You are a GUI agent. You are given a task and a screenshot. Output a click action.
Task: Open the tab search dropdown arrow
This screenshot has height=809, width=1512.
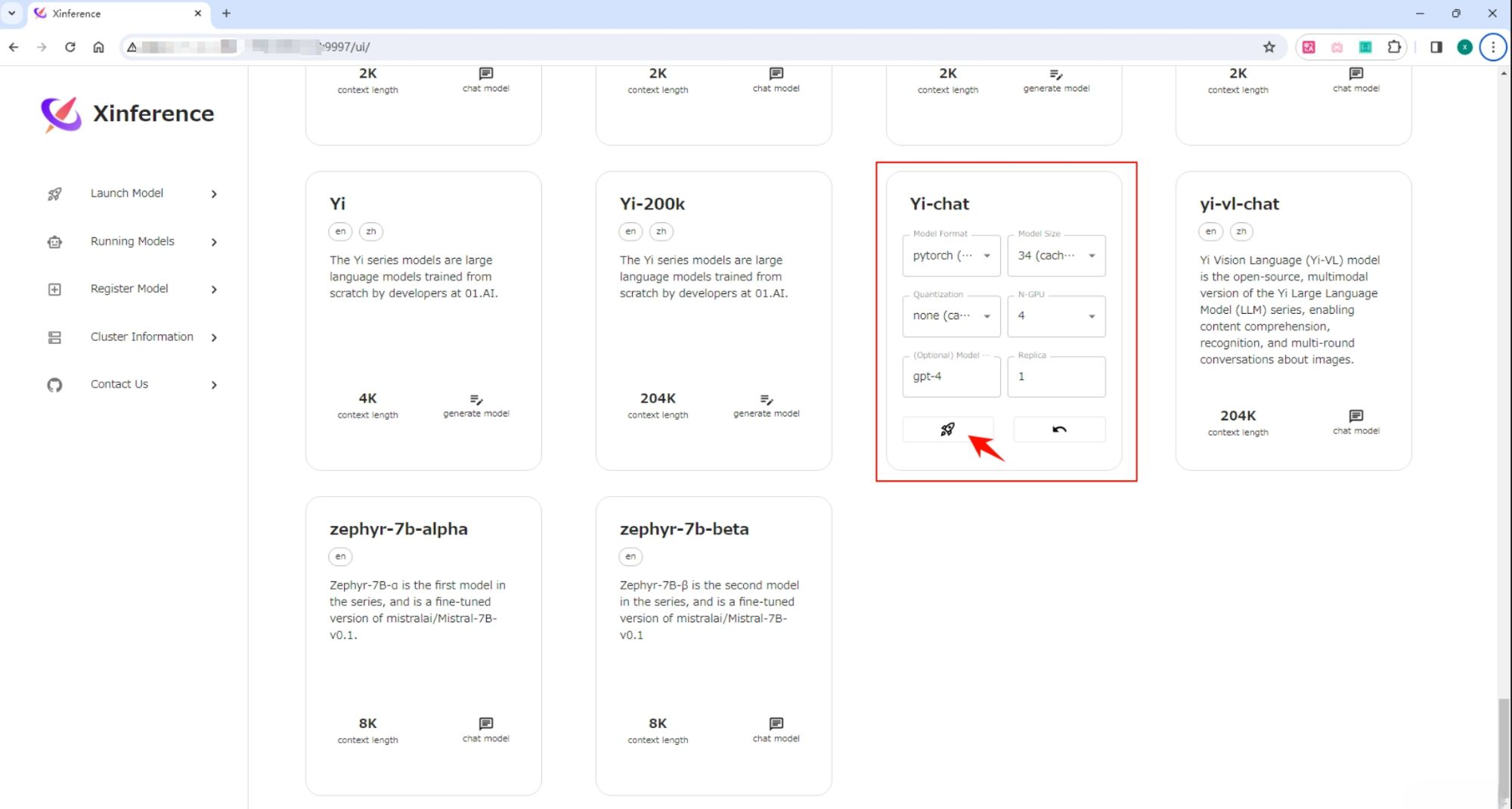11,14
